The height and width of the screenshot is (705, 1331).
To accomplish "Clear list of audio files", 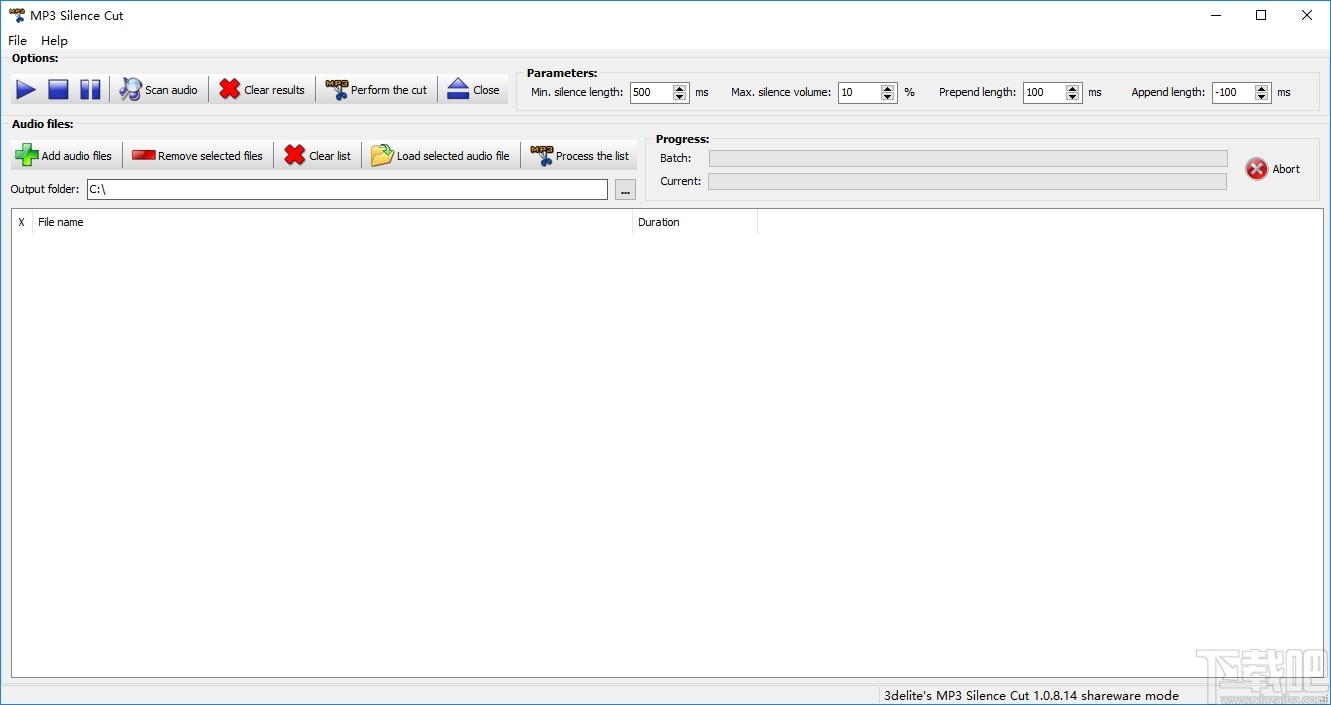I will (318, 156).
